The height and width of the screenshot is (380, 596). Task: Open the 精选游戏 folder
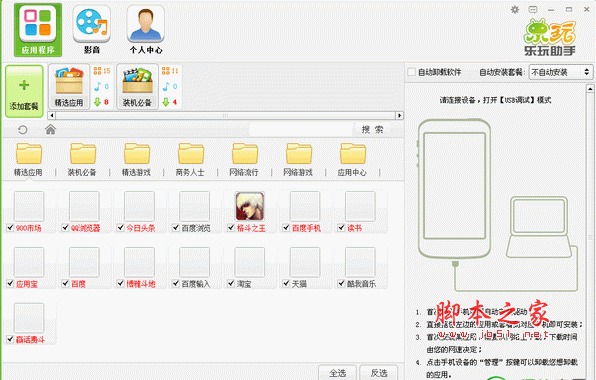pyautogui.click(x=136, y=160)
